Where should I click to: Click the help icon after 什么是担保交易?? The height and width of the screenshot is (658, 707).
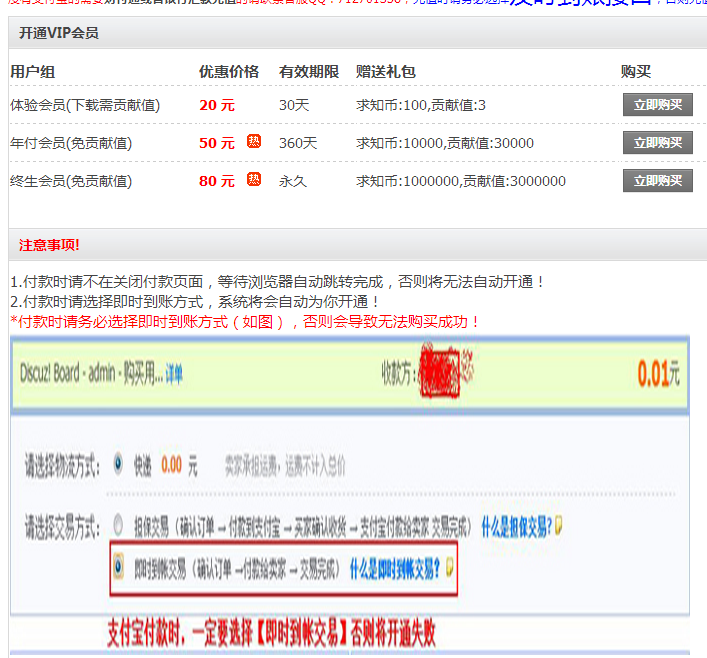coord(559,526)
